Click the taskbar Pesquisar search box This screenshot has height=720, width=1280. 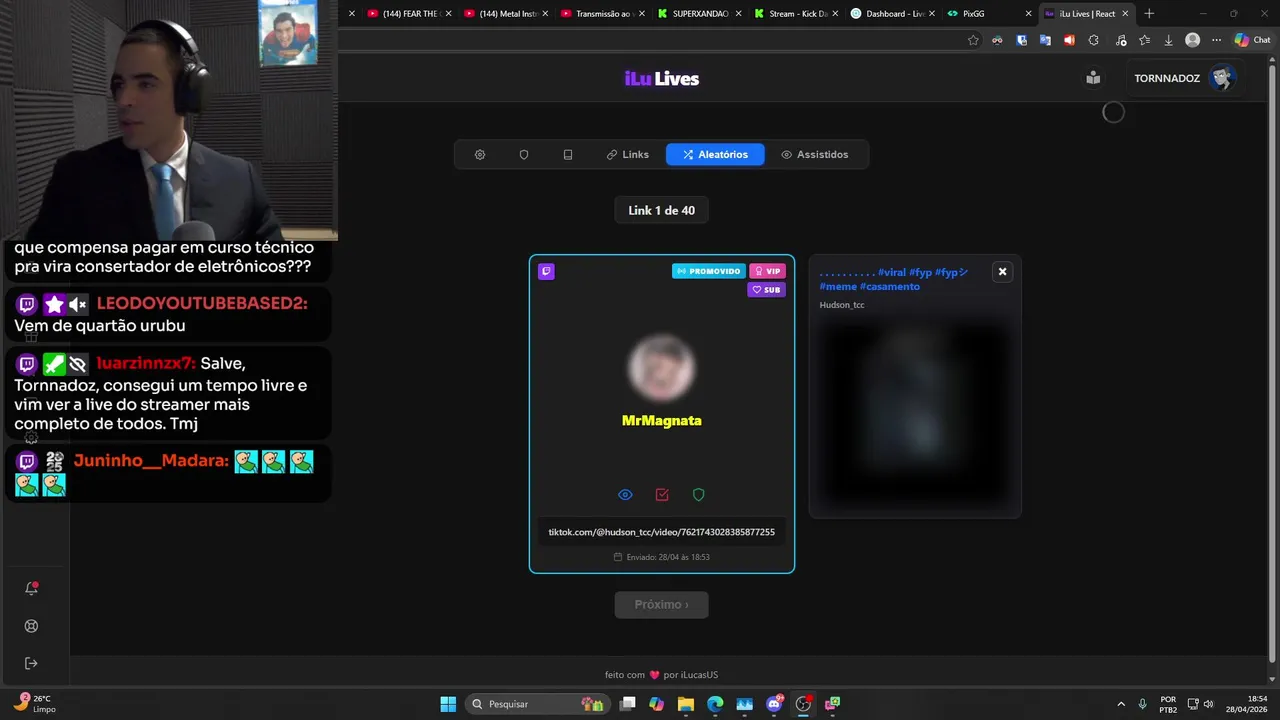tap(538, 704)
